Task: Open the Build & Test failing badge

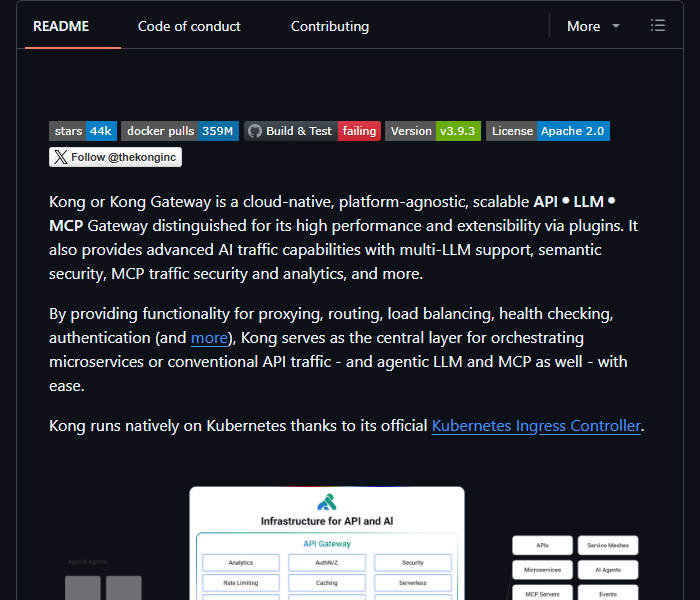Action: [312, 131]
